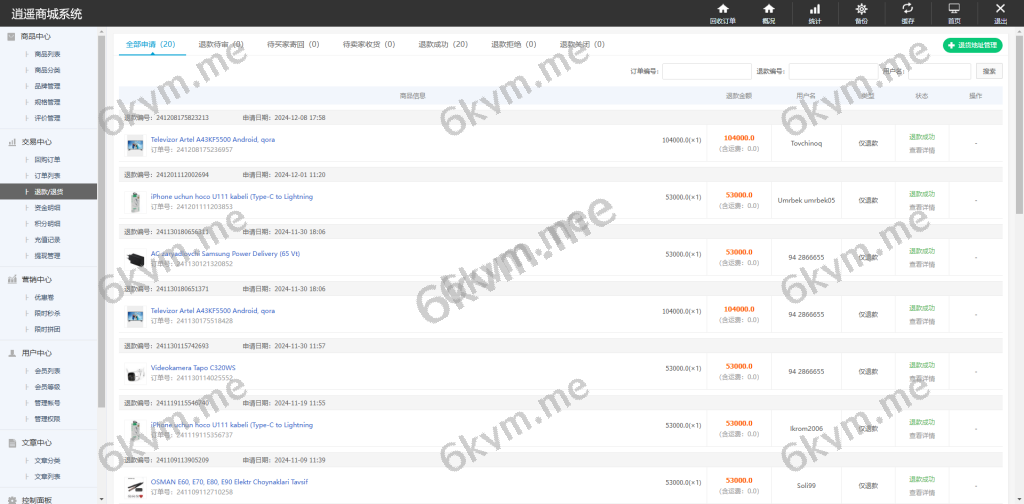Click the 搜索 search button

point(988,71)
